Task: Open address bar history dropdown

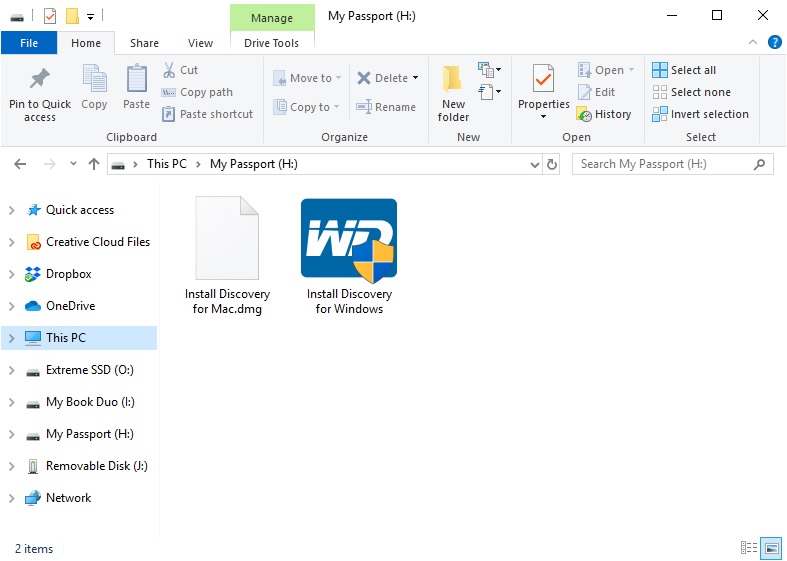Action: tap(535, 165)
